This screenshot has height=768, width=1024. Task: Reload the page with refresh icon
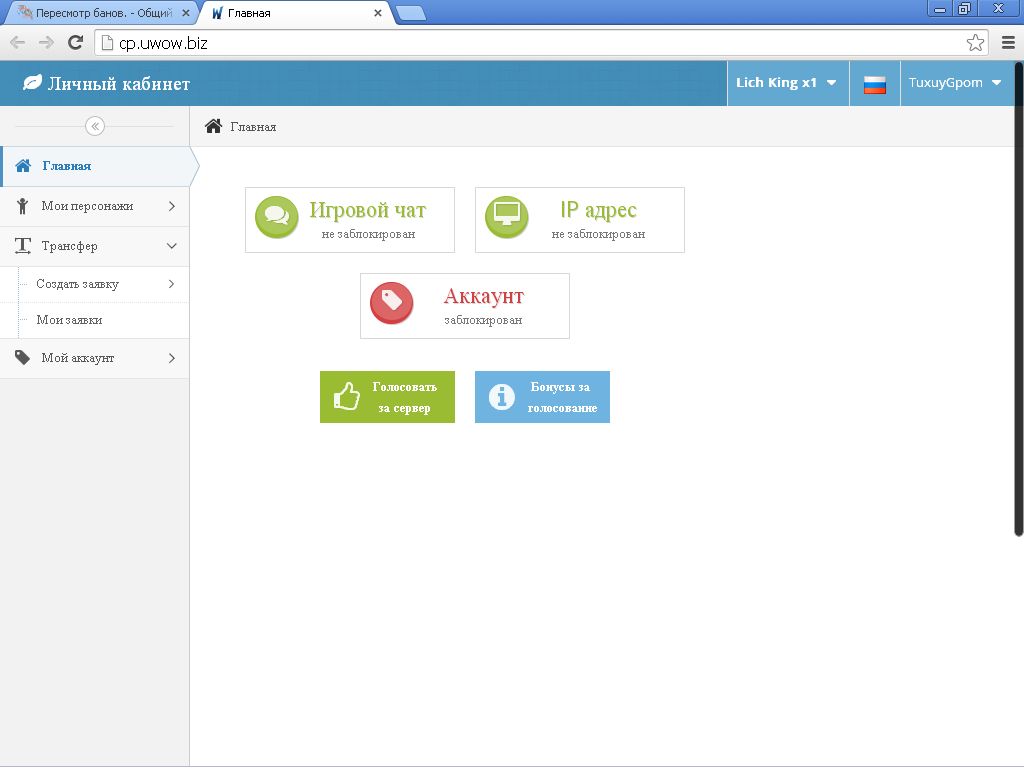75,42
